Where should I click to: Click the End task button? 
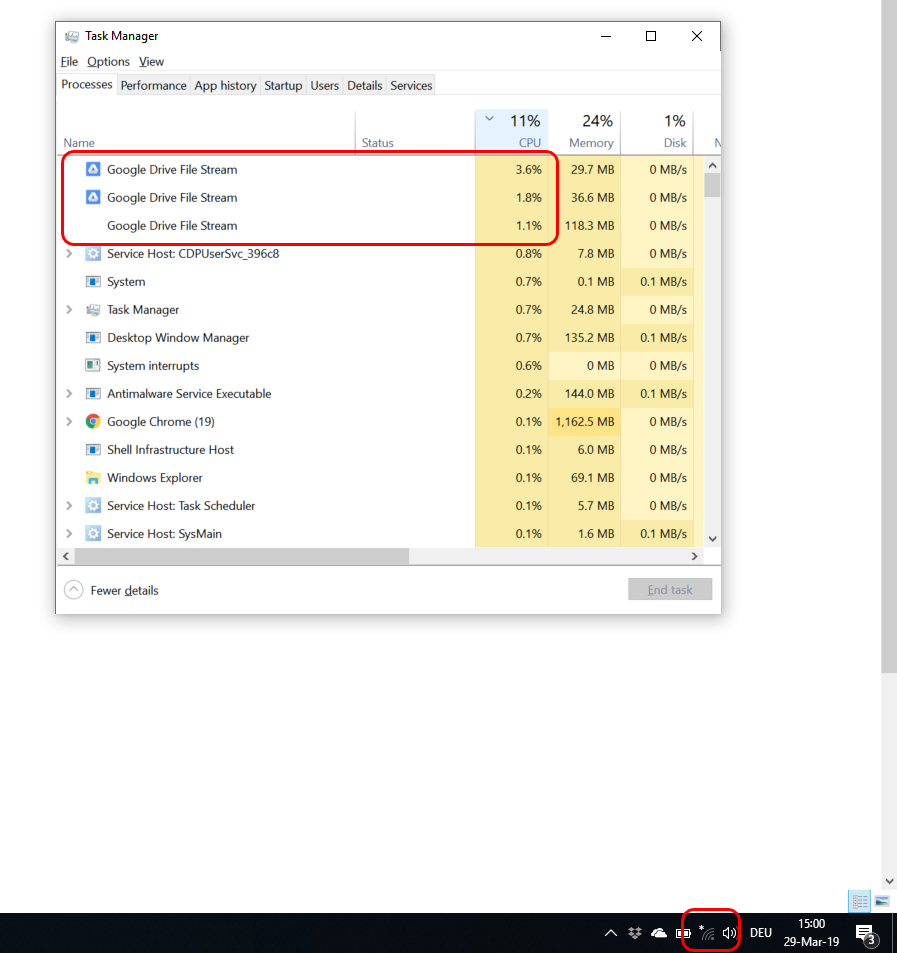670,589
